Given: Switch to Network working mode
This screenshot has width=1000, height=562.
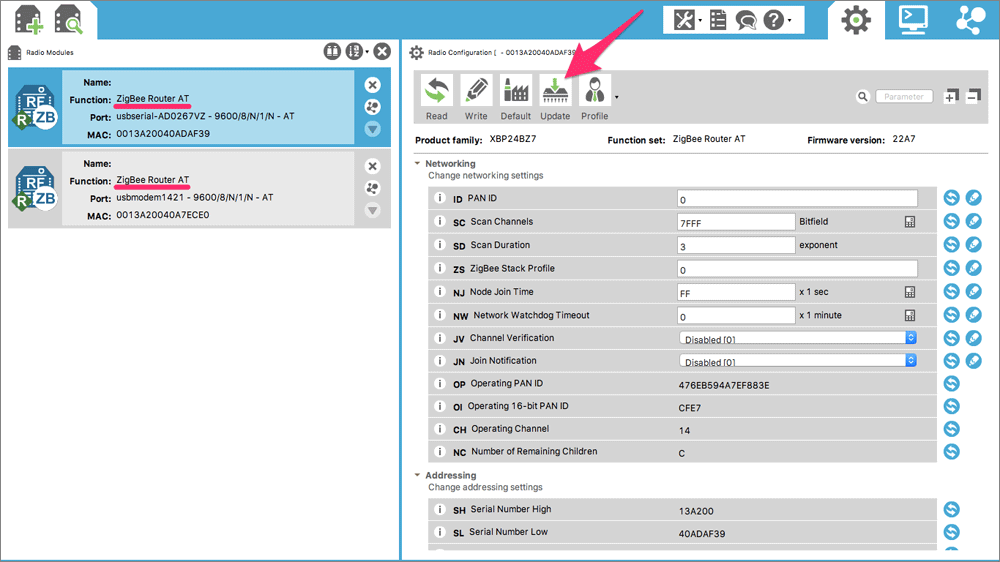Looking at the screenshot, I should coord(970,20).
